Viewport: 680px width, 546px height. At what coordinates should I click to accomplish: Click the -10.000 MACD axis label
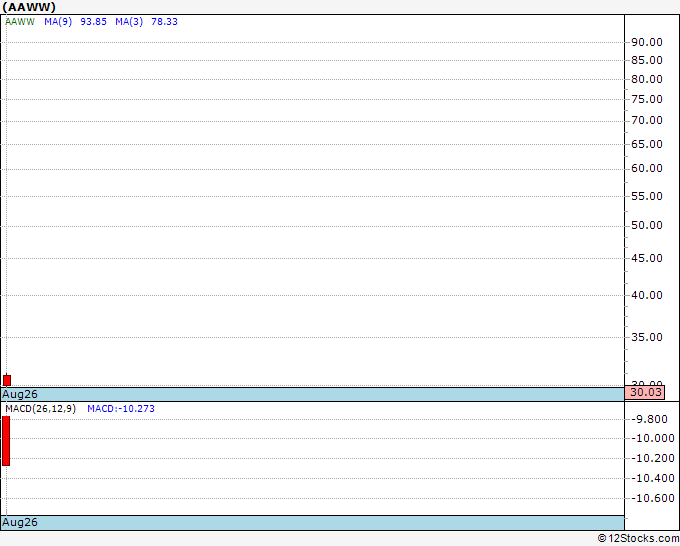pyautogui.click(x=652, y=438)
